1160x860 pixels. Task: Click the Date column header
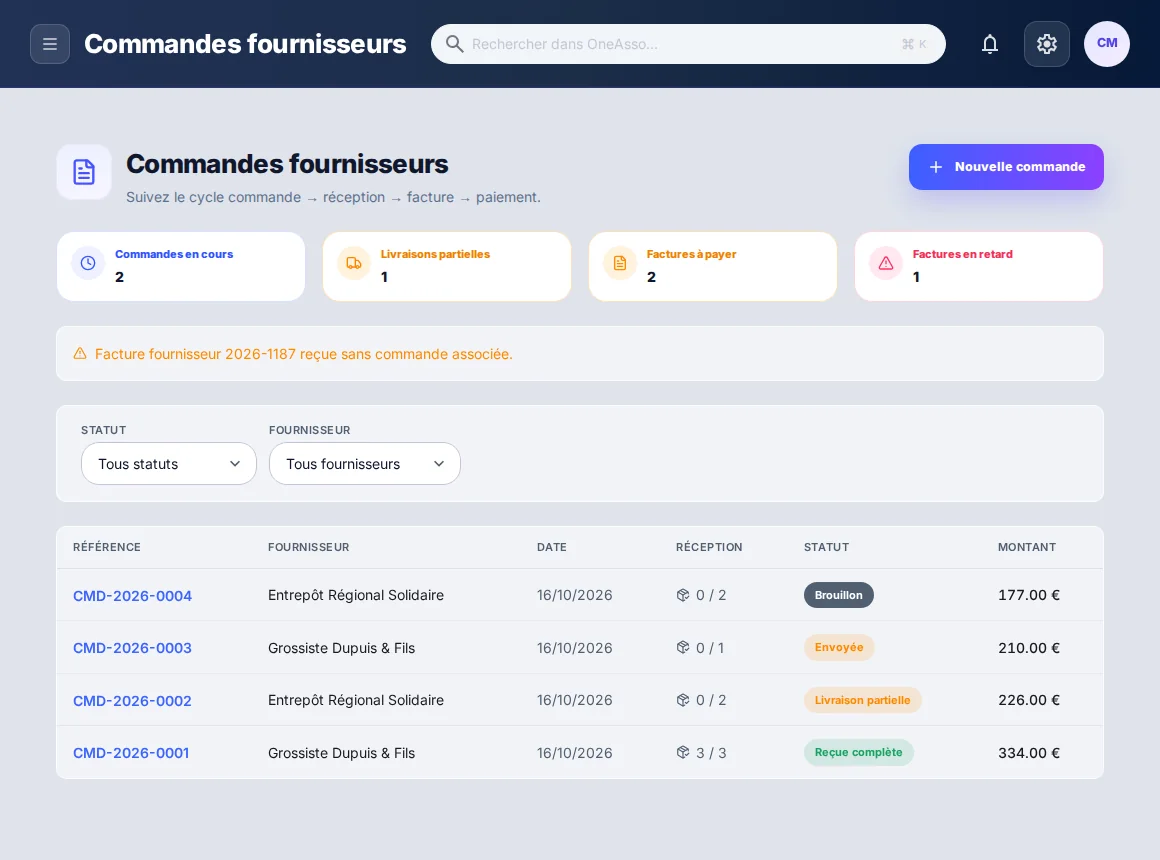[552, 547]
